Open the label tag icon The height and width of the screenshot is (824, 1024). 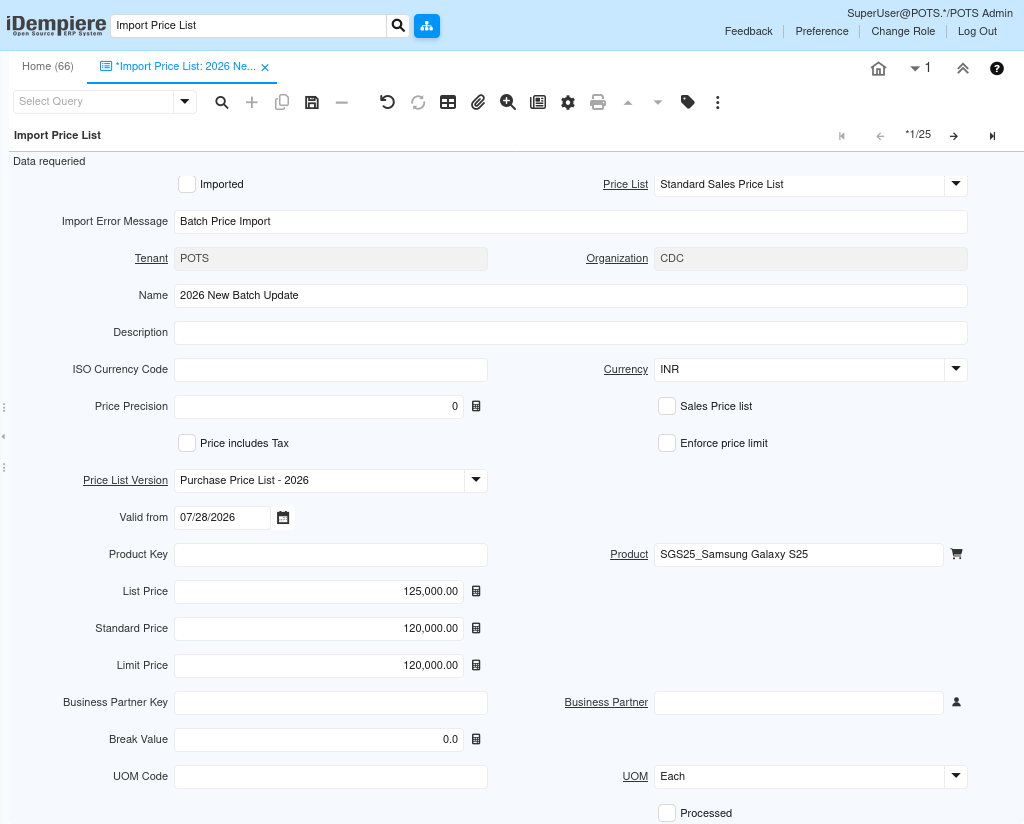[688, 103]
